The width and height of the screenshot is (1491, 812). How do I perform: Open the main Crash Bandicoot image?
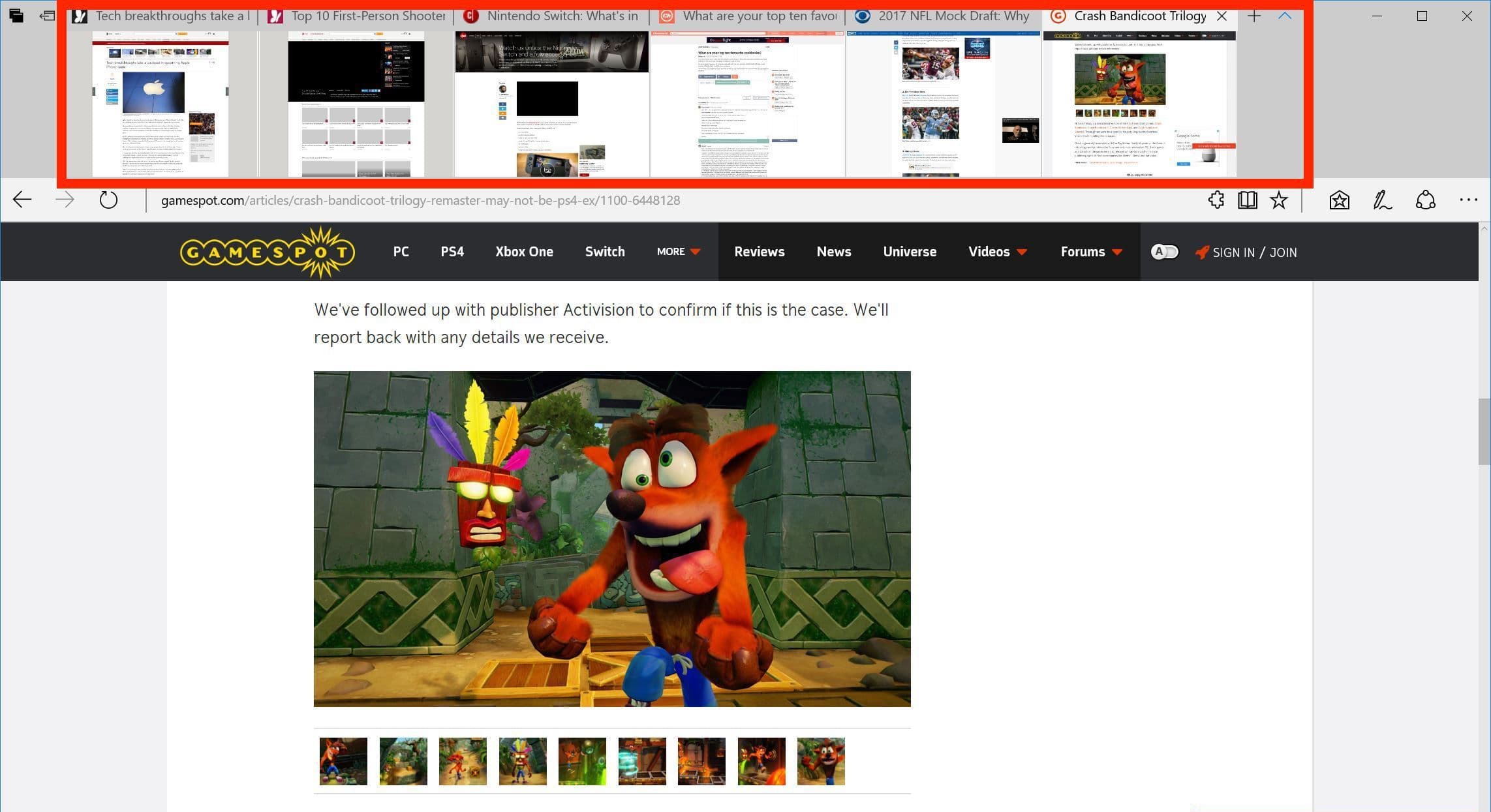coord(612,539)
